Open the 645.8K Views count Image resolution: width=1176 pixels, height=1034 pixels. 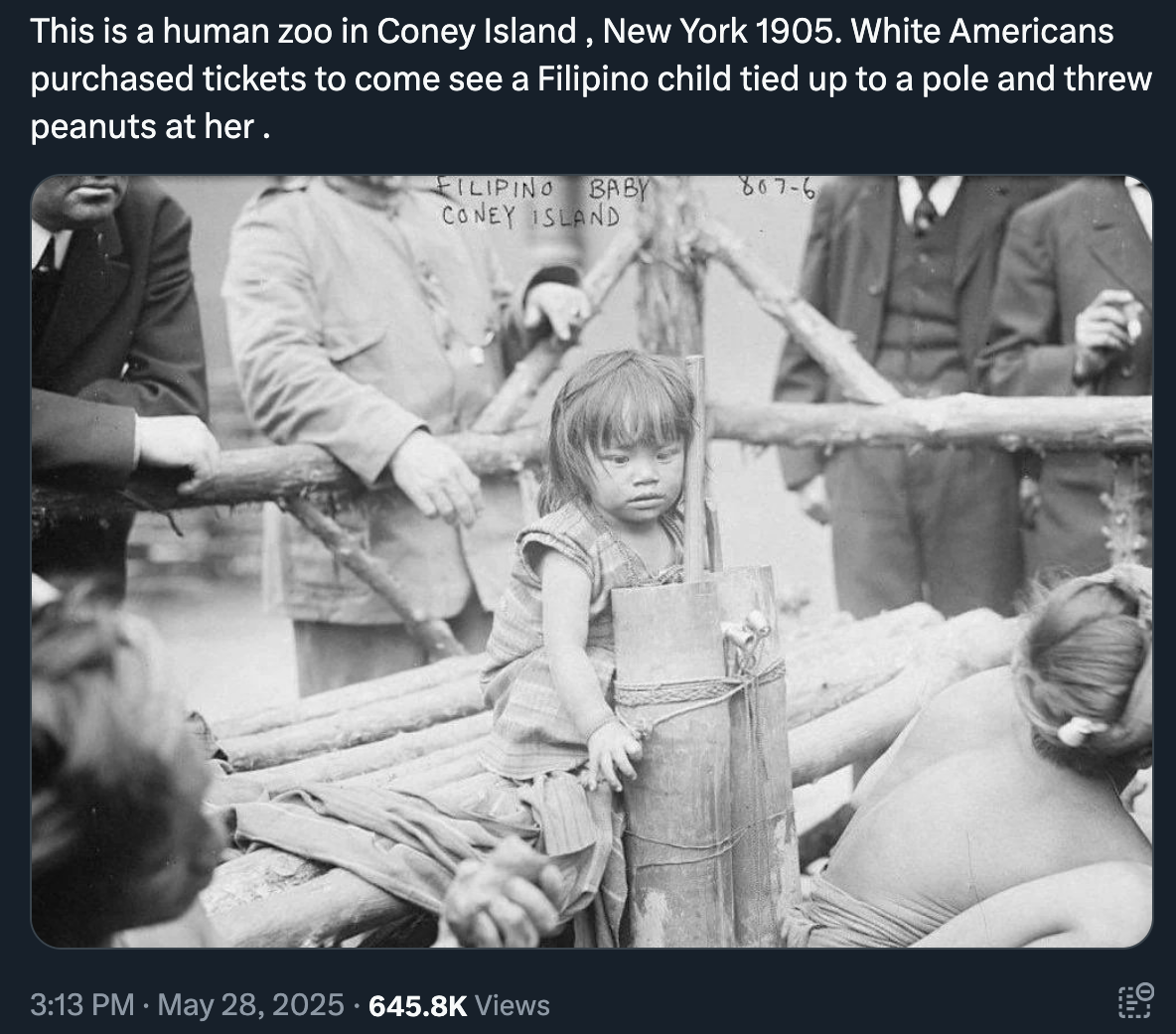point(459,1005)
